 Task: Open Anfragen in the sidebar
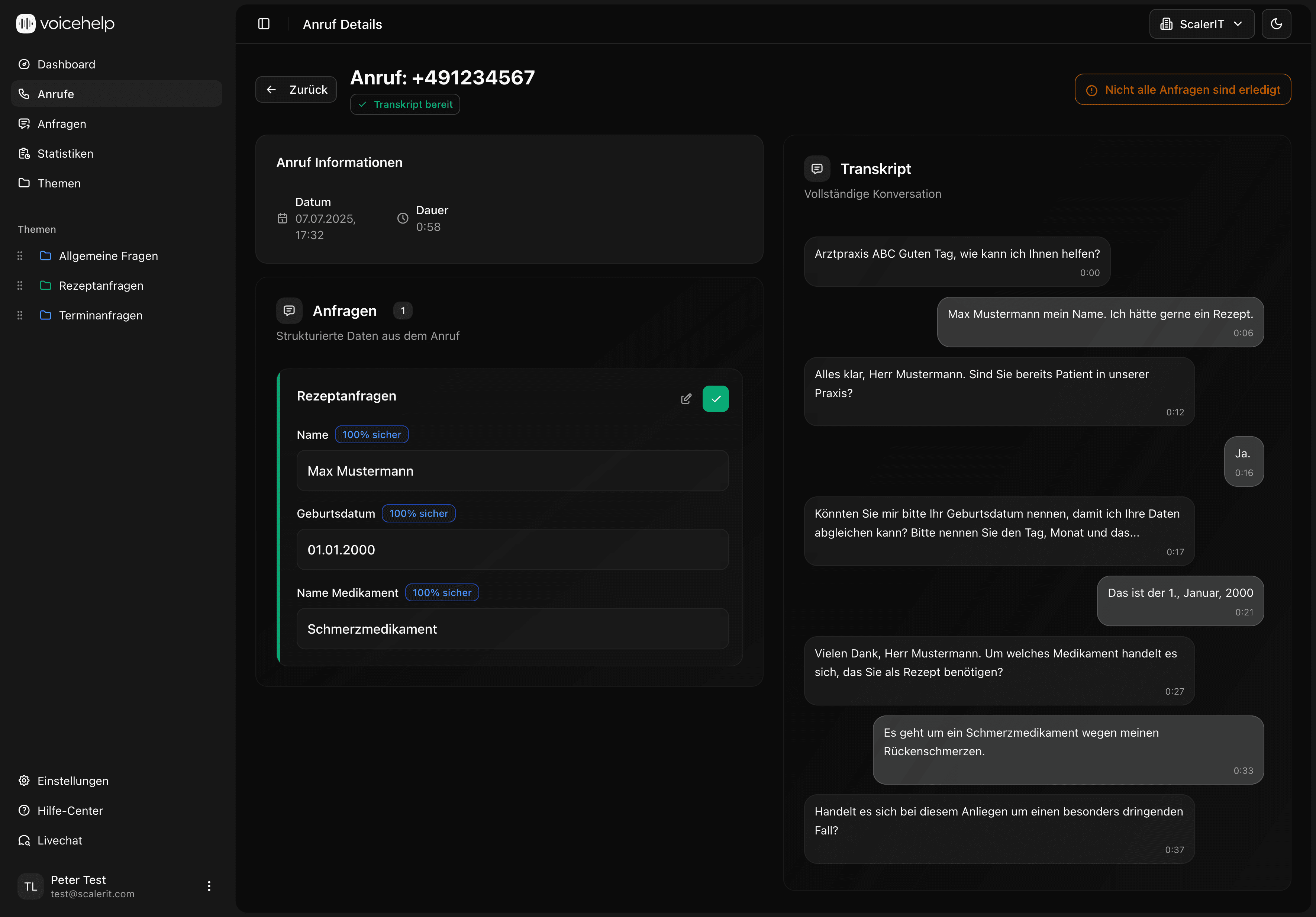(x=116, y=124)
